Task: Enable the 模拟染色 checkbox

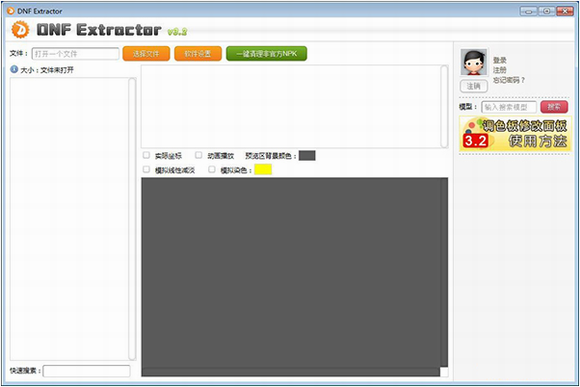Action: (x=212, y=169)
